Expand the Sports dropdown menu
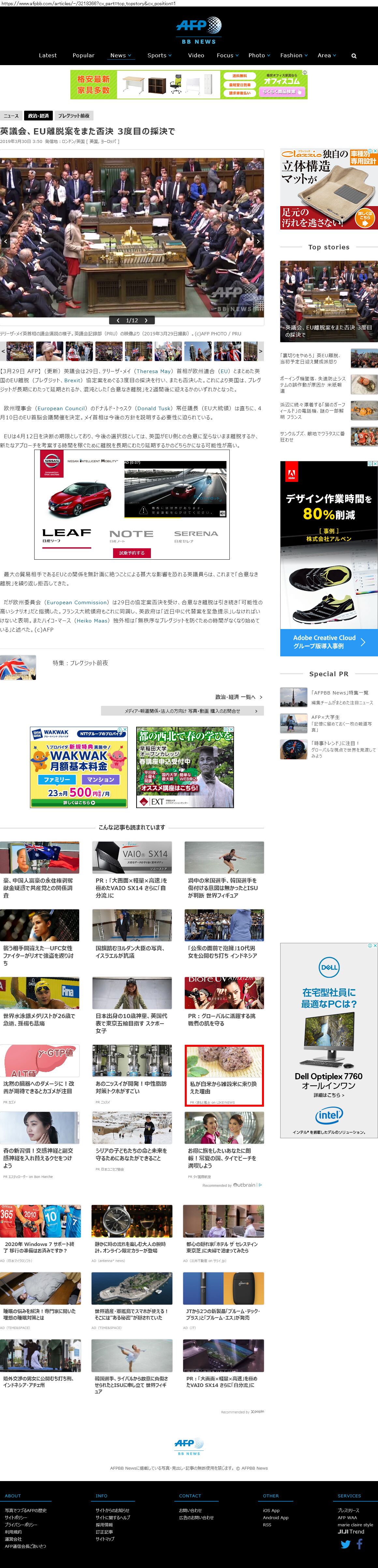The width and height of the screenshot is (378, 1568). pyautogui.click(x=159, y=55)
